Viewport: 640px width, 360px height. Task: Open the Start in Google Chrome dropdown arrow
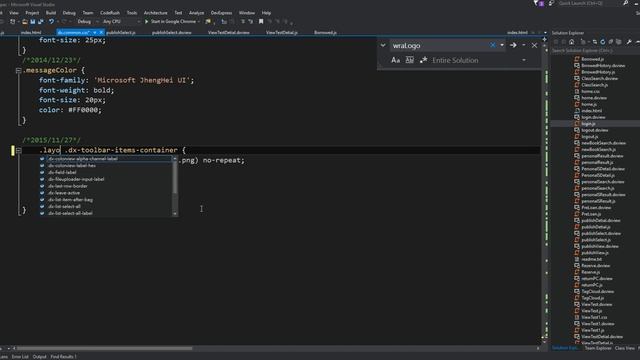click(x=199, y=22)
